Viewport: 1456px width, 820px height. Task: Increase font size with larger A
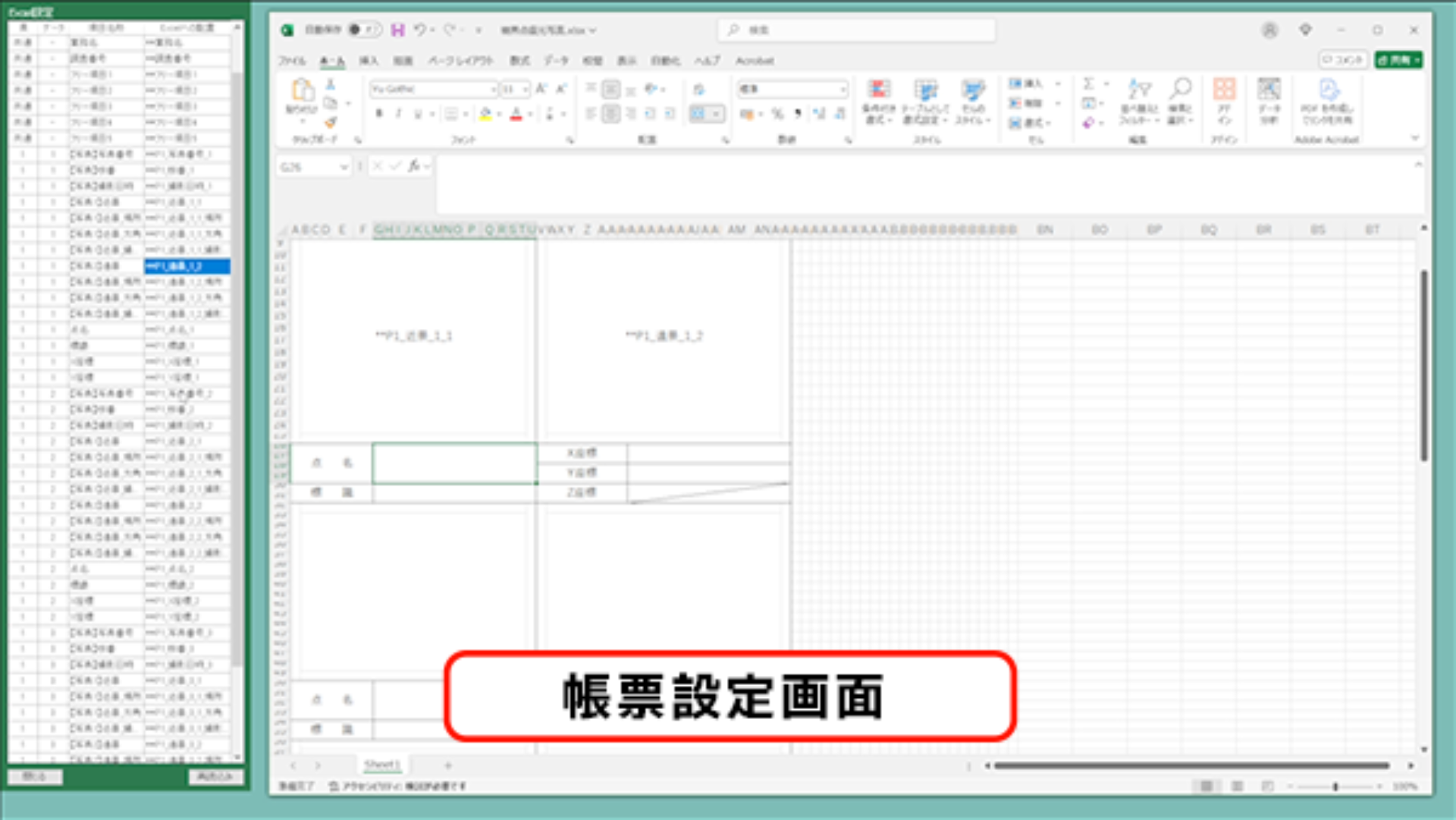pyautogui.click(x=541, y=89)
